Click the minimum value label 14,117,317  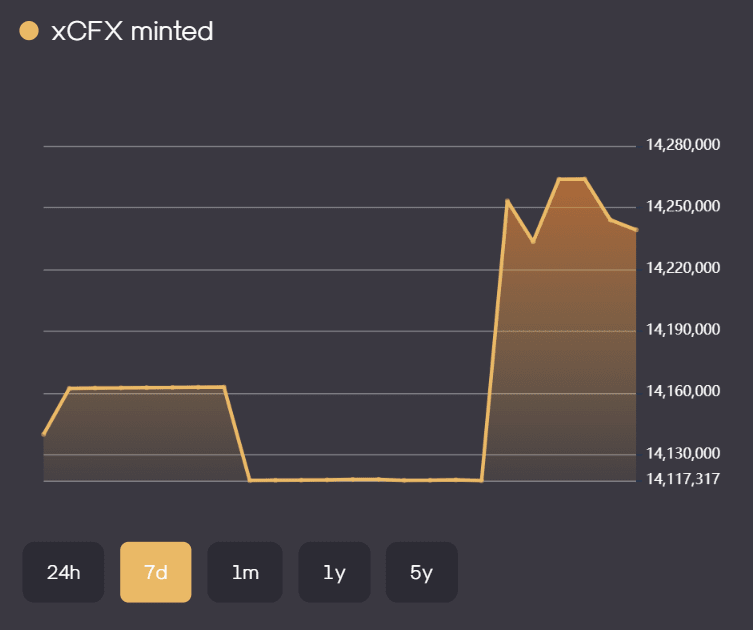682,479
